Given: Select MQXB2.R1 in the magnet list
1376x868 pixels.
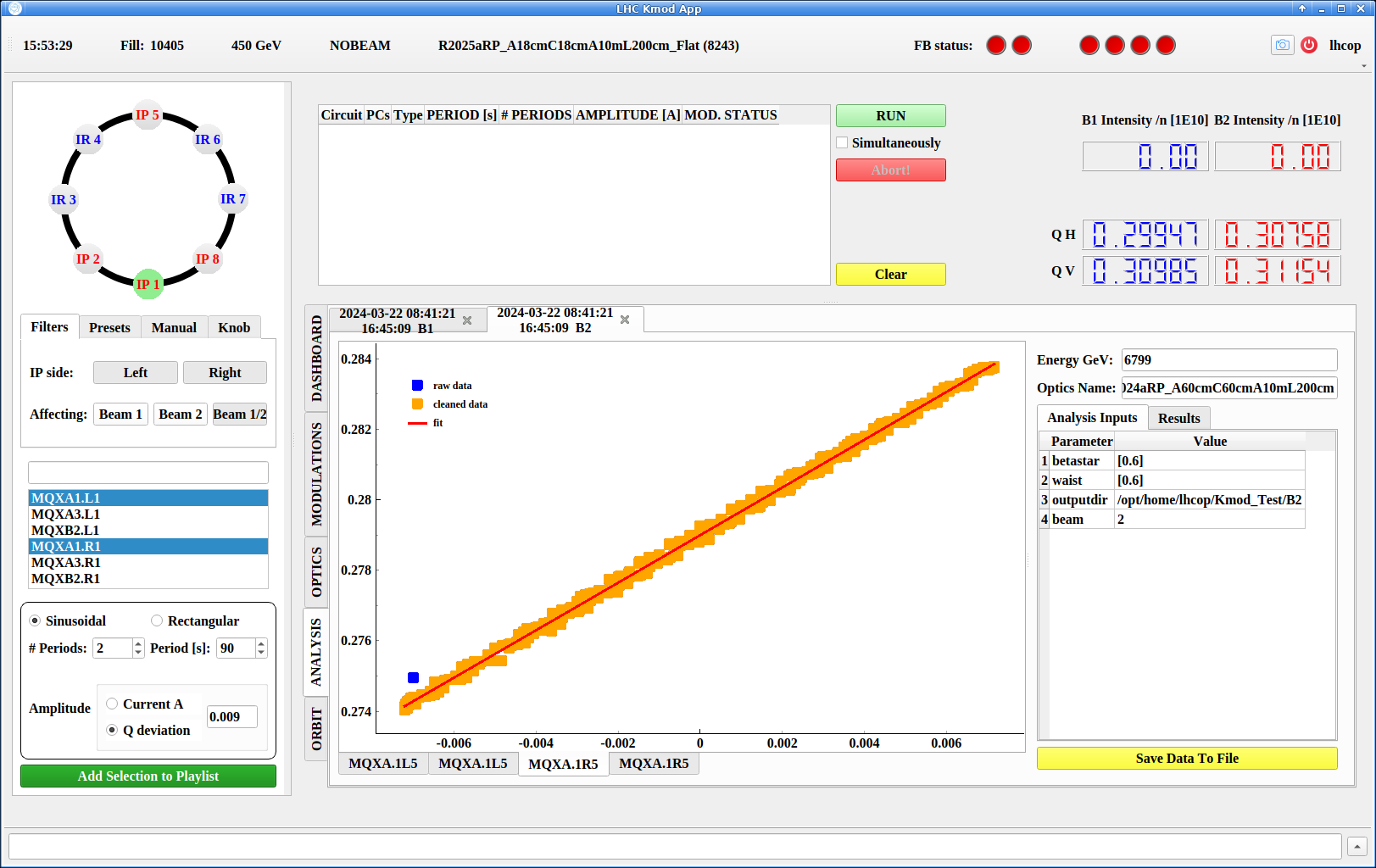Looking at the screenshot, I should (x=148, y=578).
